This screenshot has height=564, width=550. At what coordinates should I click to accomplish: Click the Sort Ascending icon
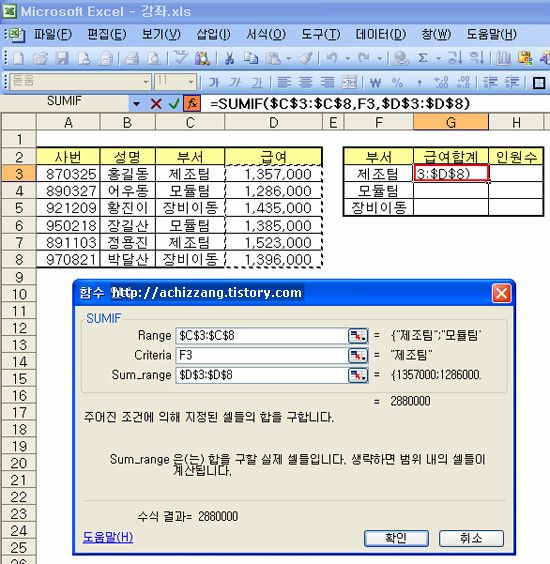pyautogui.click(x=455, y=58)
